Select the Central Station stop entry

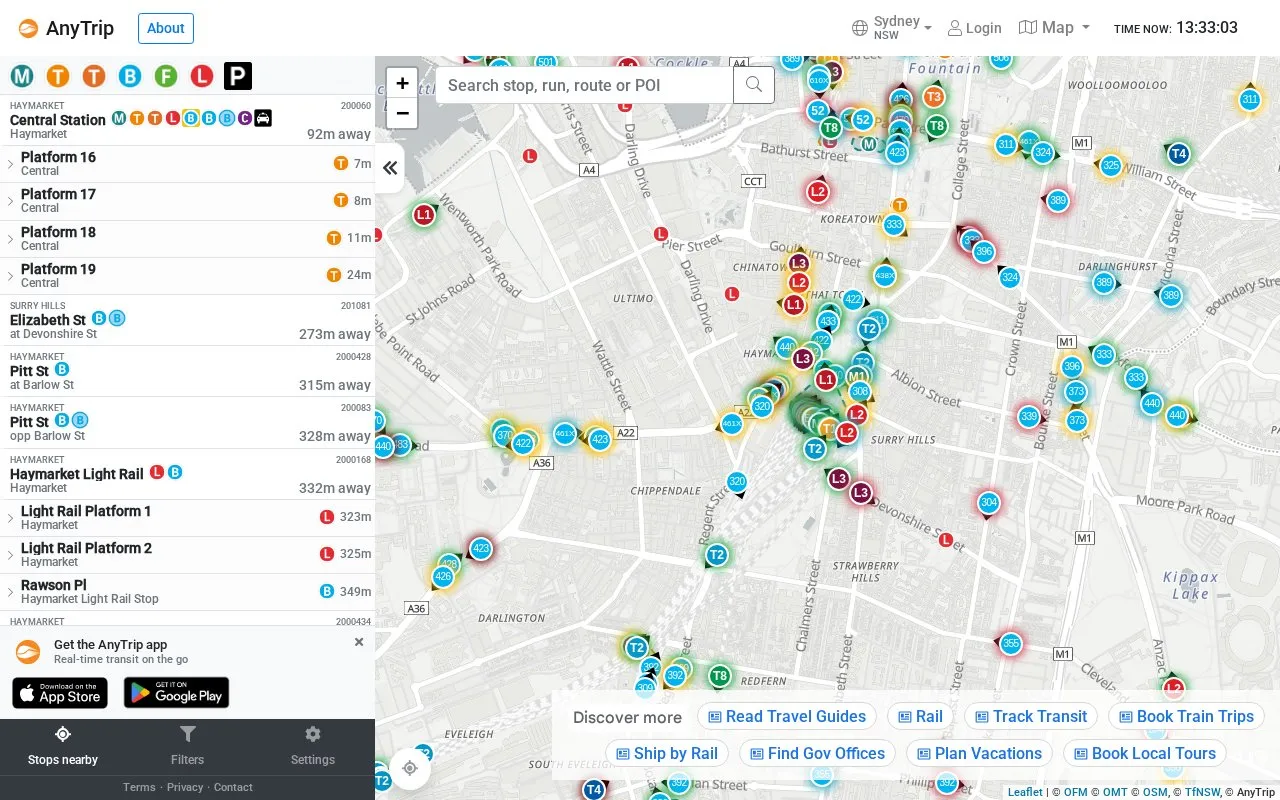[x=187, y=120]
